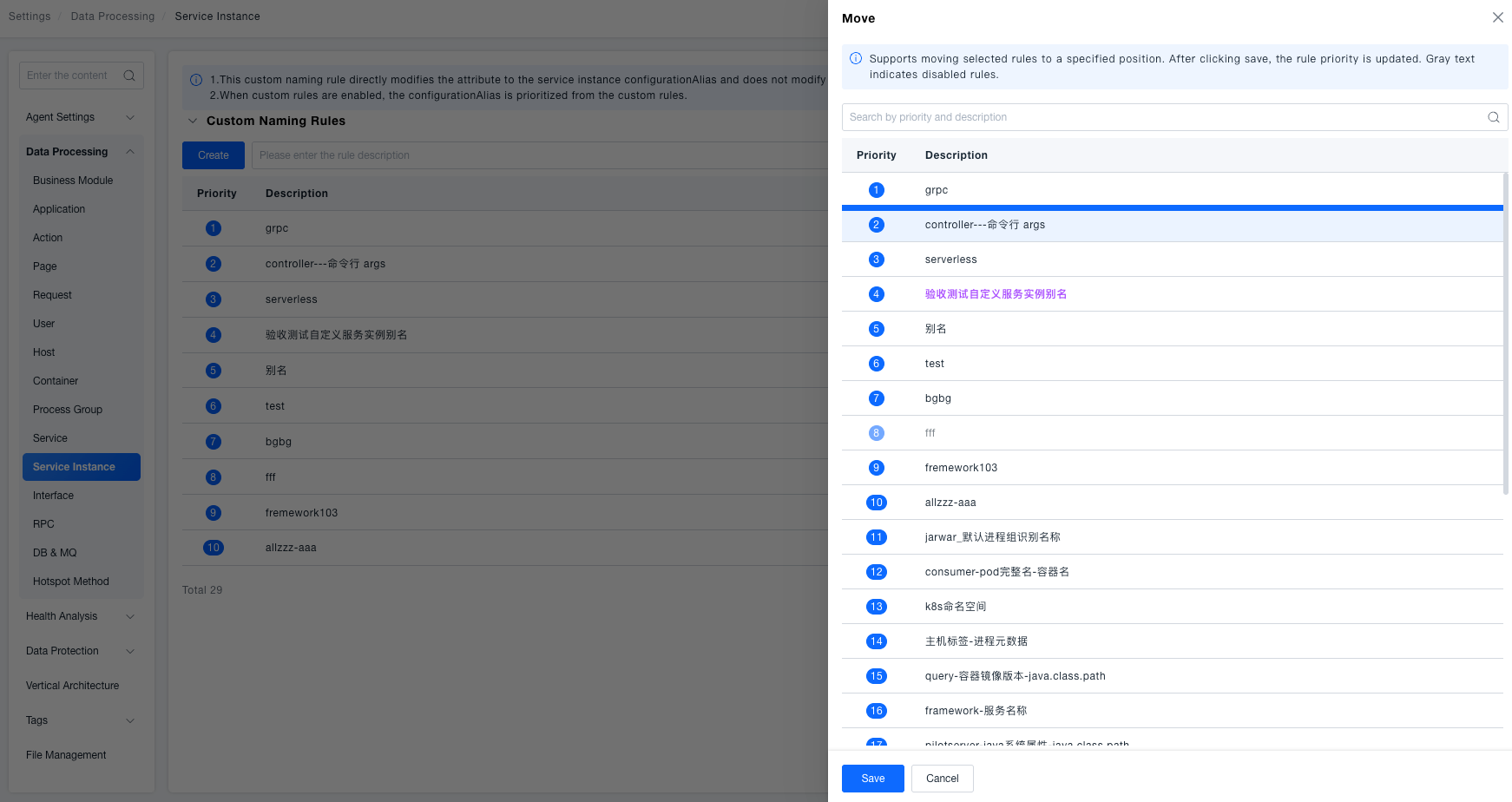Click the Description column header in Move panel
This screenshot has height=802, width=1512.
coord(957,155)
